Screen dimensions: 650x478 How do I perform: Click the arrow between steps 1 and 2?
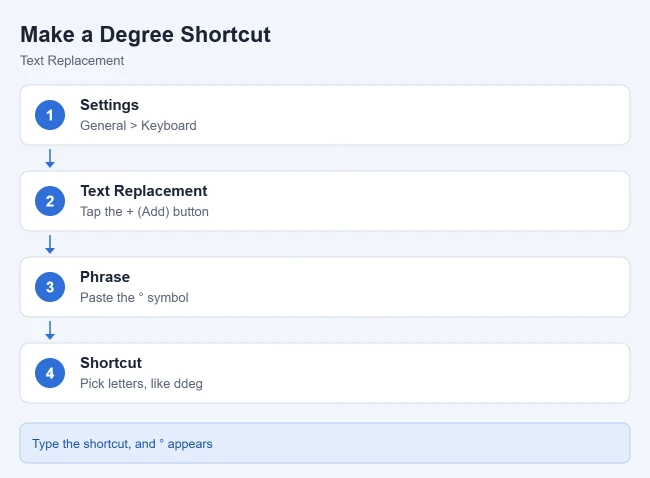[x=50, y=158]
